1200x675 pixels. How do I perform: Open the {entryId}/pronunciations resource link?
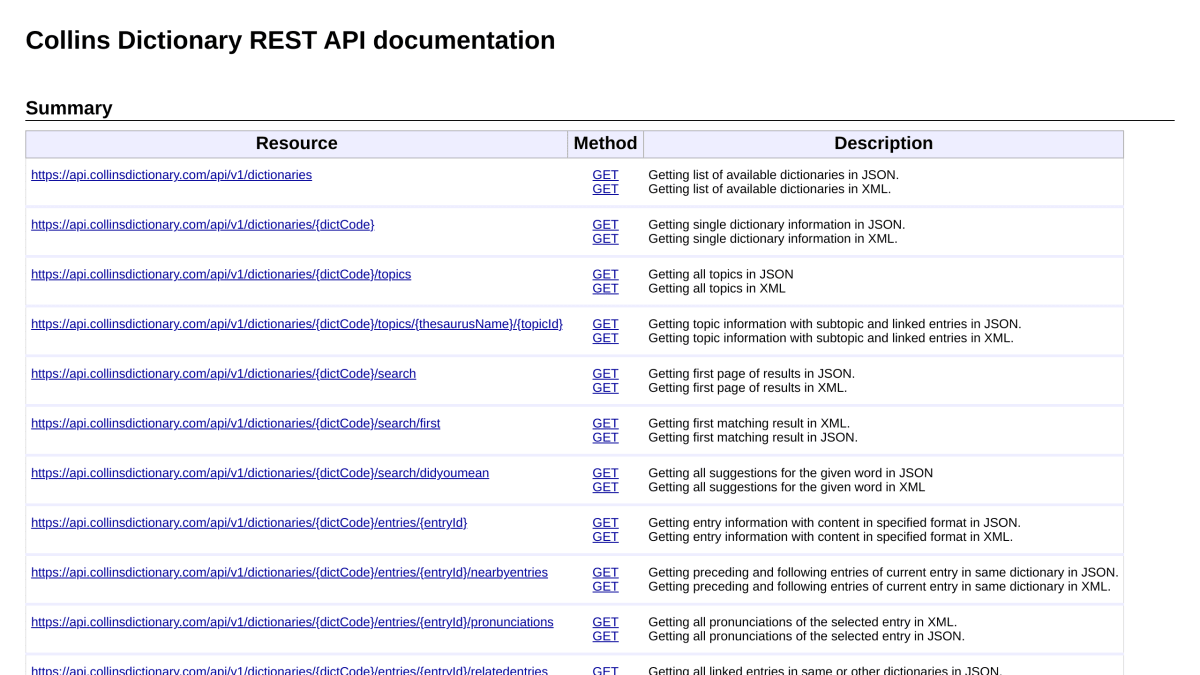[x=292, y=622]
